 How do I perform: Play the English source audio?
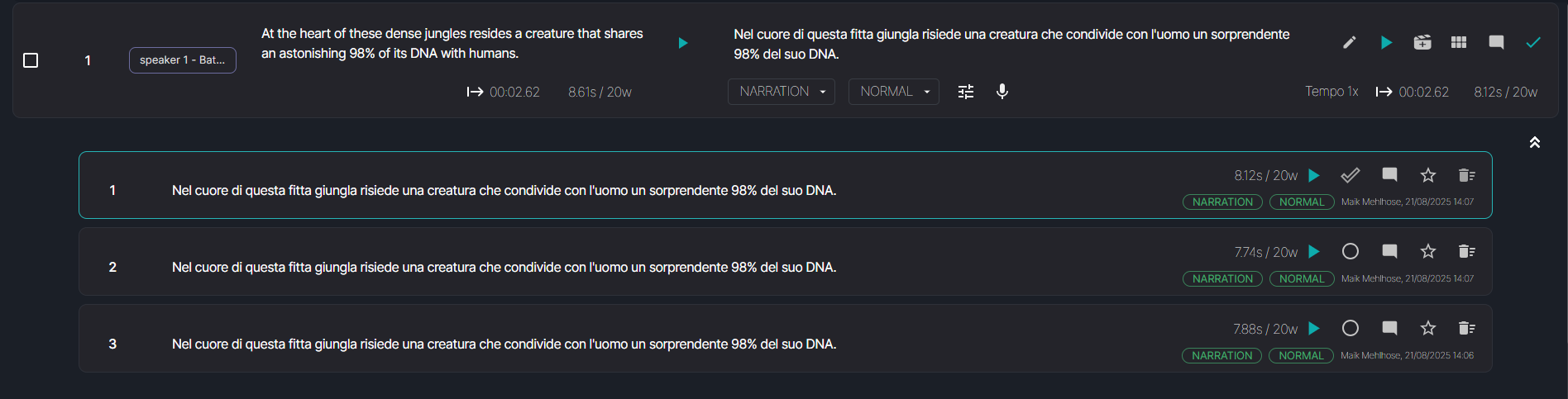click(683, 43)
